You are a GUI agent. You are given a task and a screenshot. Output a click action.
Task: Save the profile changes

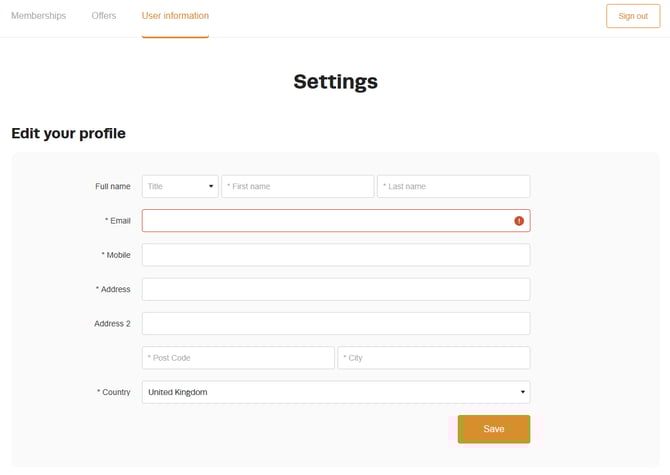(494, 429)
